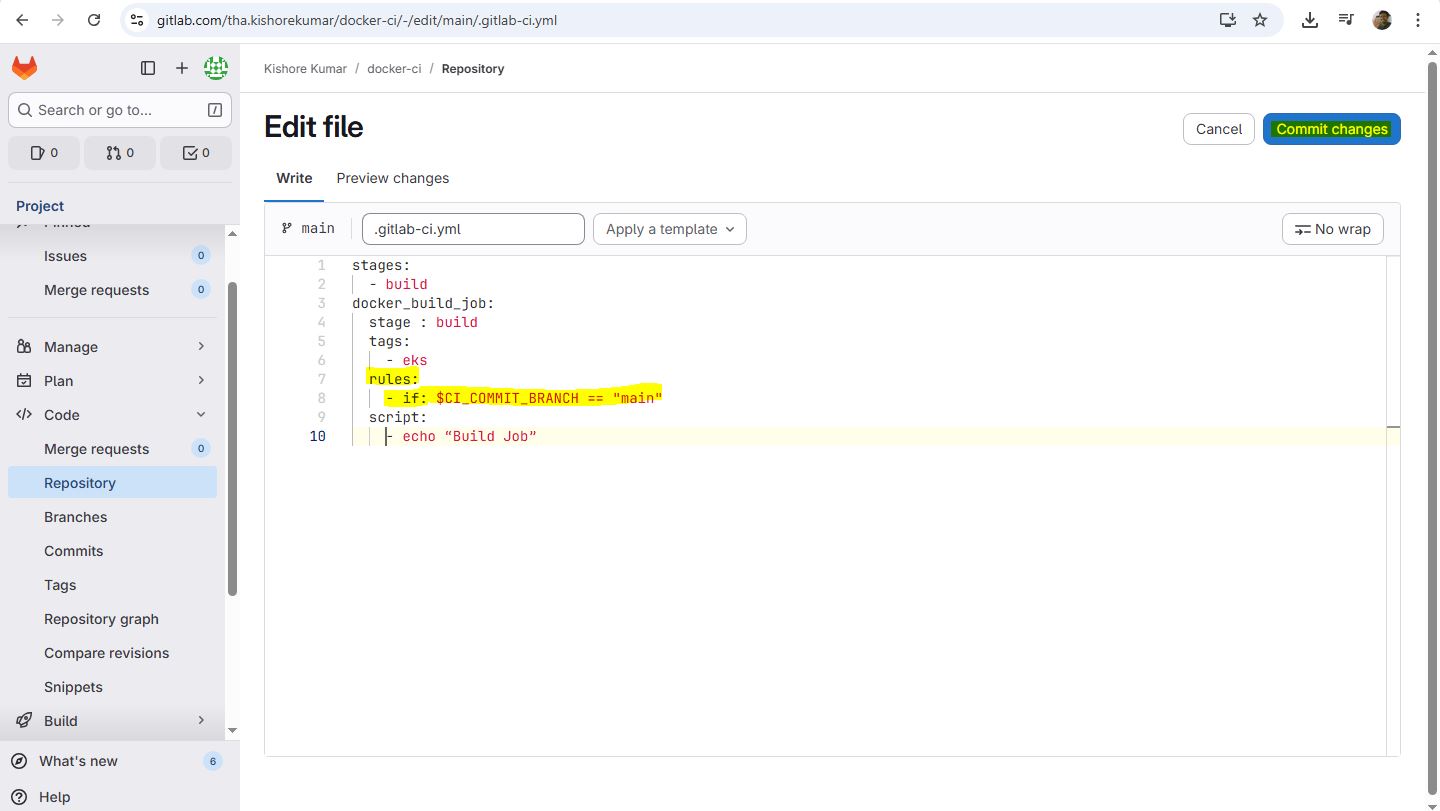Open the Apply a template dropdown
Viewport: 1440px width, 811px height.
click(669, 229)
